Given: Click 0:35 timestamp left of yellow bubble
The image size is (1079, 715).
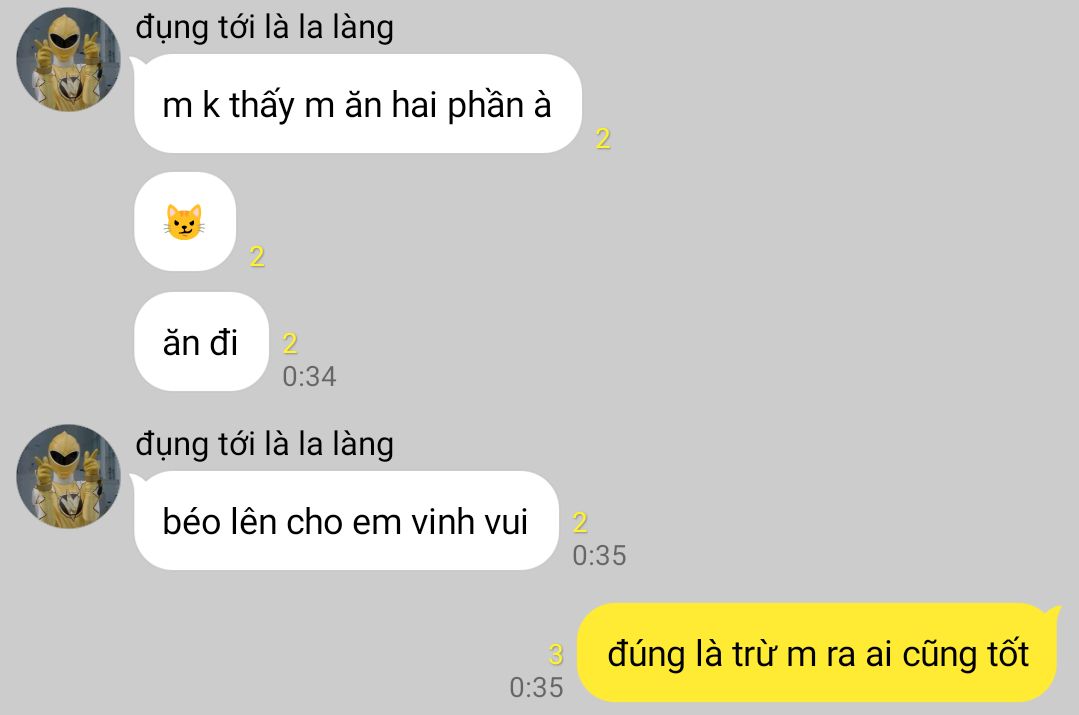Looking at the screenshot, I should [x=536, y=687].
